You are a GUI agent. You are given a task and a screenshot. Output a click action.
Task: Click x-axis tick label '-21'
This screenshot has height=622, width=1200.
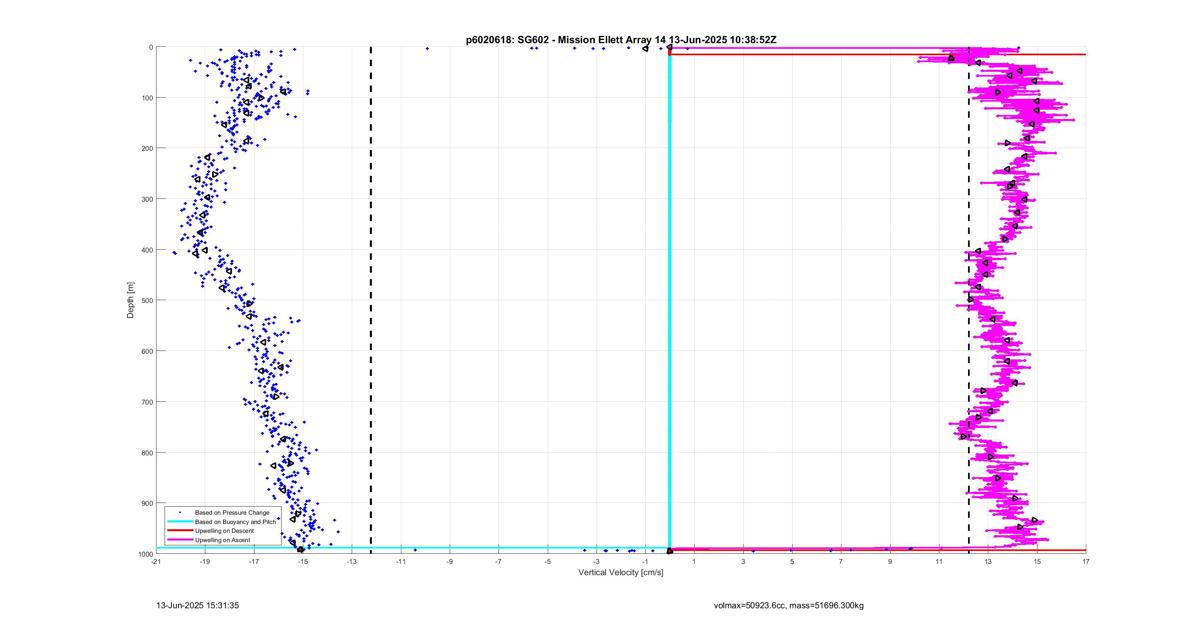click(x=156, y=562)
